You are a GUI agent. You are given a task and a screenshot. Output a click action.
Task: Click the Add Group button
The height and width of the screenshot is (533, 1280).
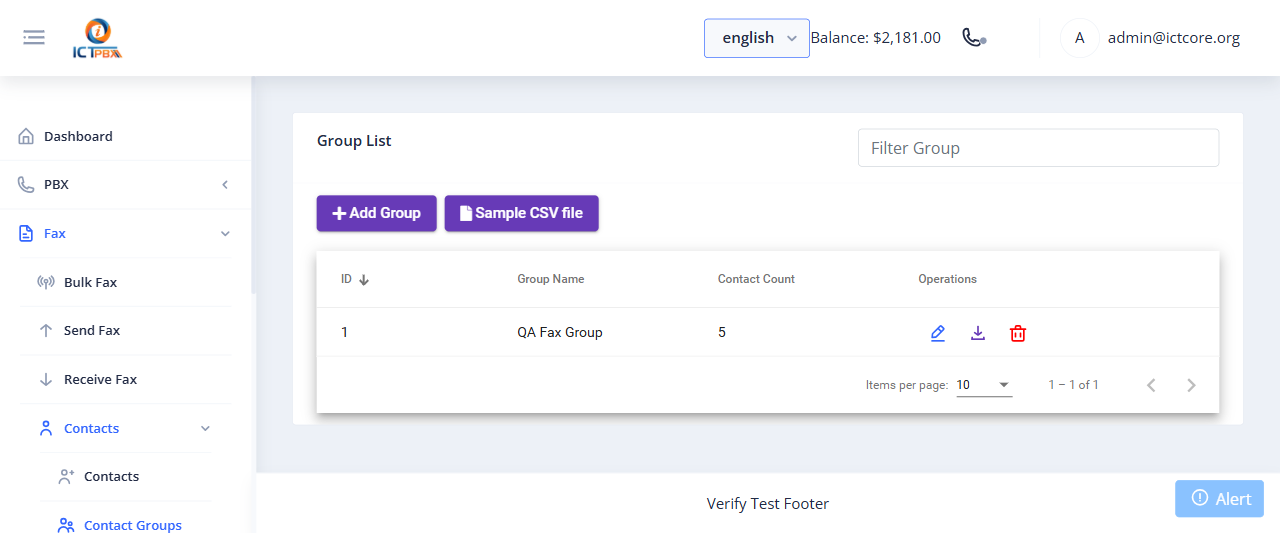377,213
